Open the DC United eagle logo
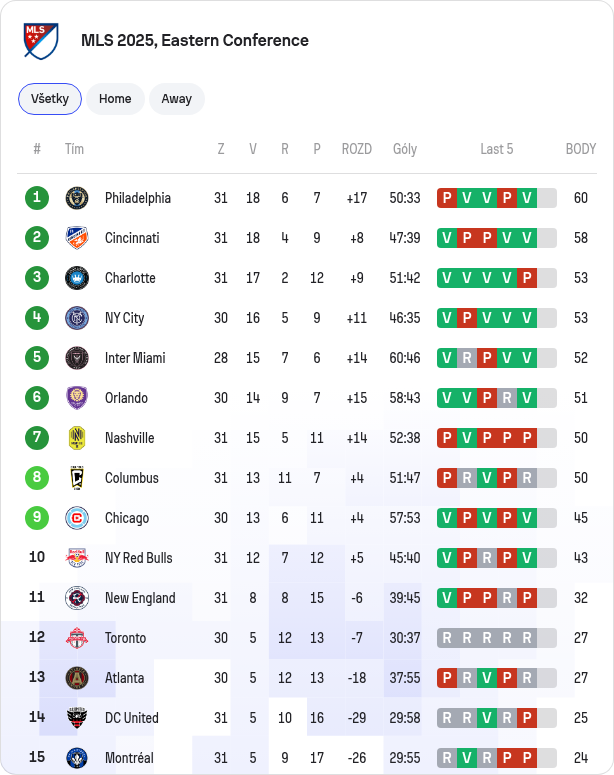614x775 pixels. pos(77,718)
